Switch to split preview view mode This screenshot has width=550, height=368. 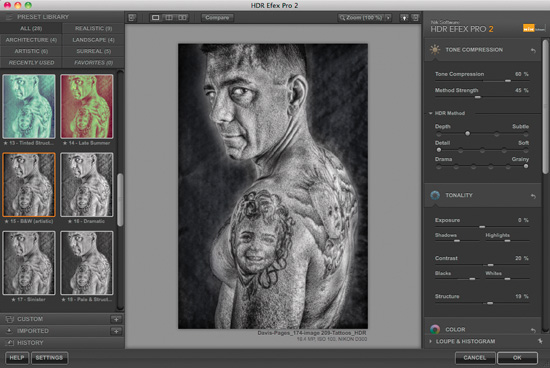[x=169, y=18]
